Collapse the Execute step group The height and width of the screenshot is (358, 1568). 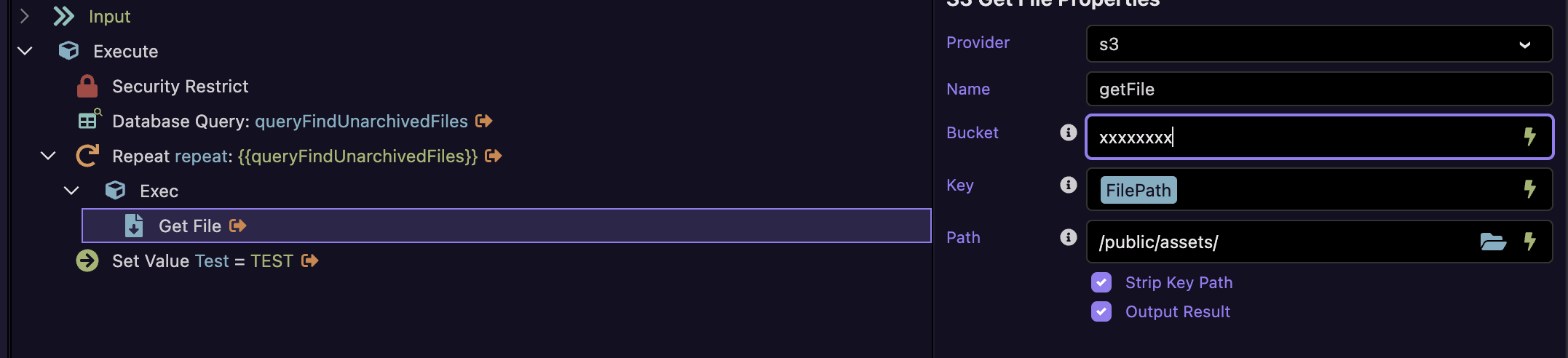point(25,51)
